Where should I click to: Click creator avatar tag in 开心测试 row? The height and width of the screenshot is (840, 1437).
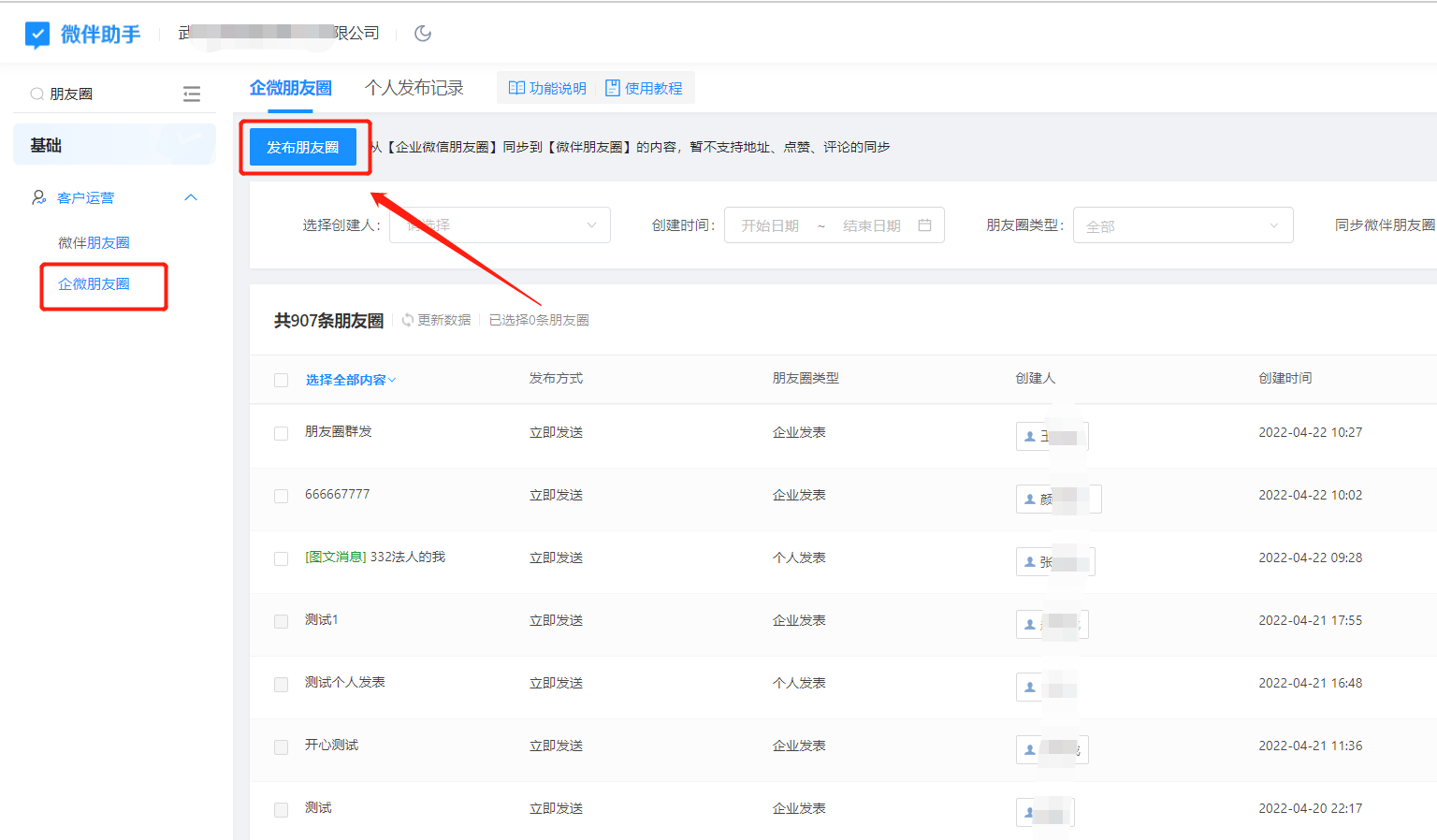pos(1052,750)
